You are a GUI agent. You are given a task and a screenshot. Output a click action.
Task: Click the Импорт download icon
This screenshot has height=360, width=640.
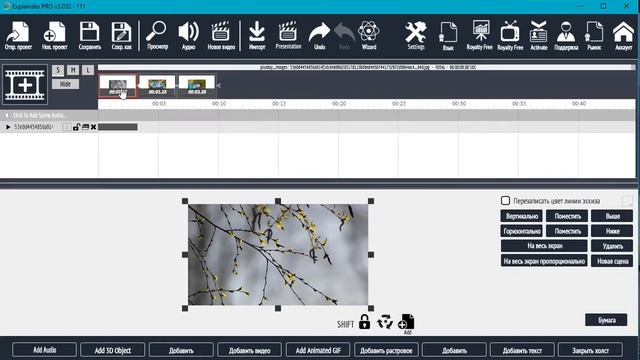coord(257,36)
